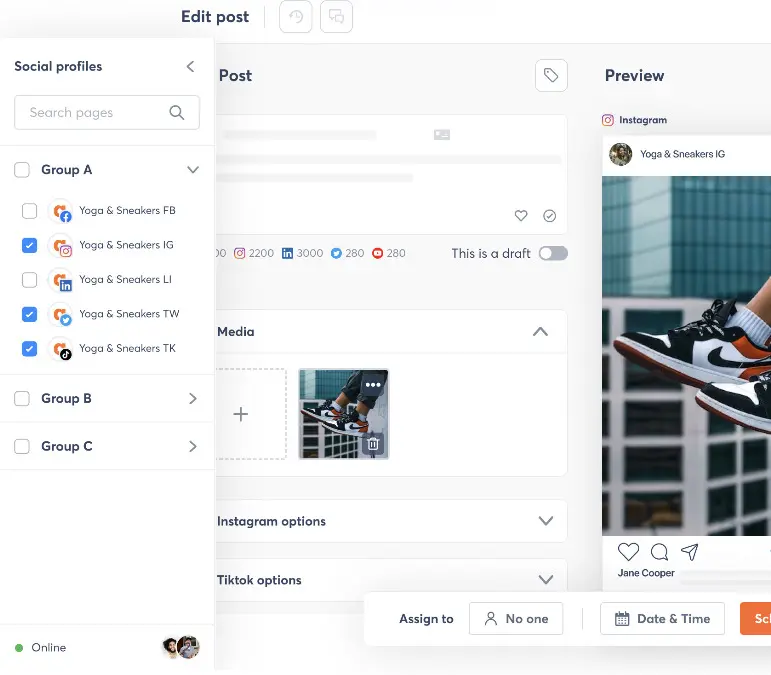
Task: Collapse Group A with its chevron
Action: point(193,170)
